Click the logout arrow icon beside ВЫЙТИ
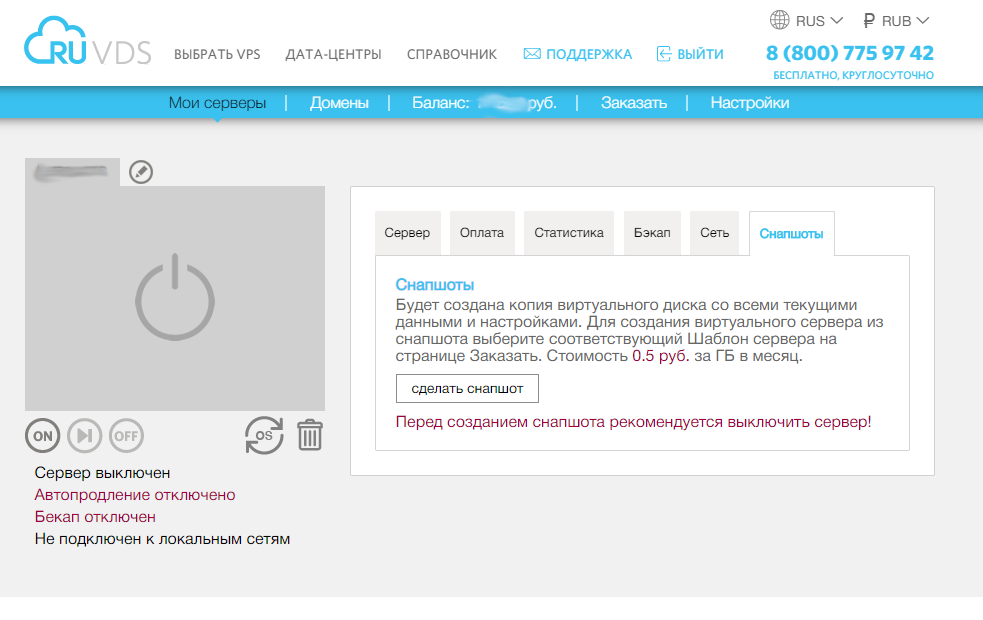The image size is (983, 620). pos(664,54)
